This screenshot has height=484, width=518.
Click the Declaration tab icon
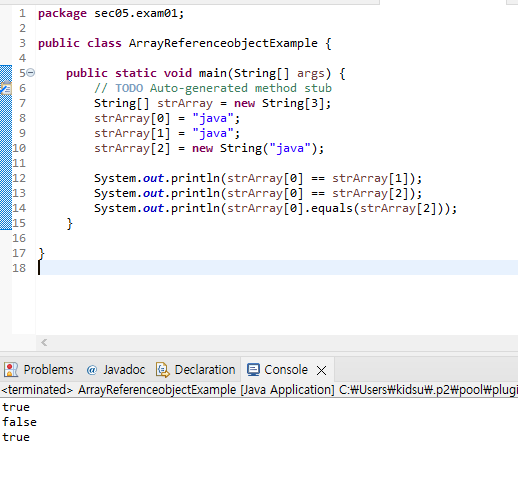[163, 370]
